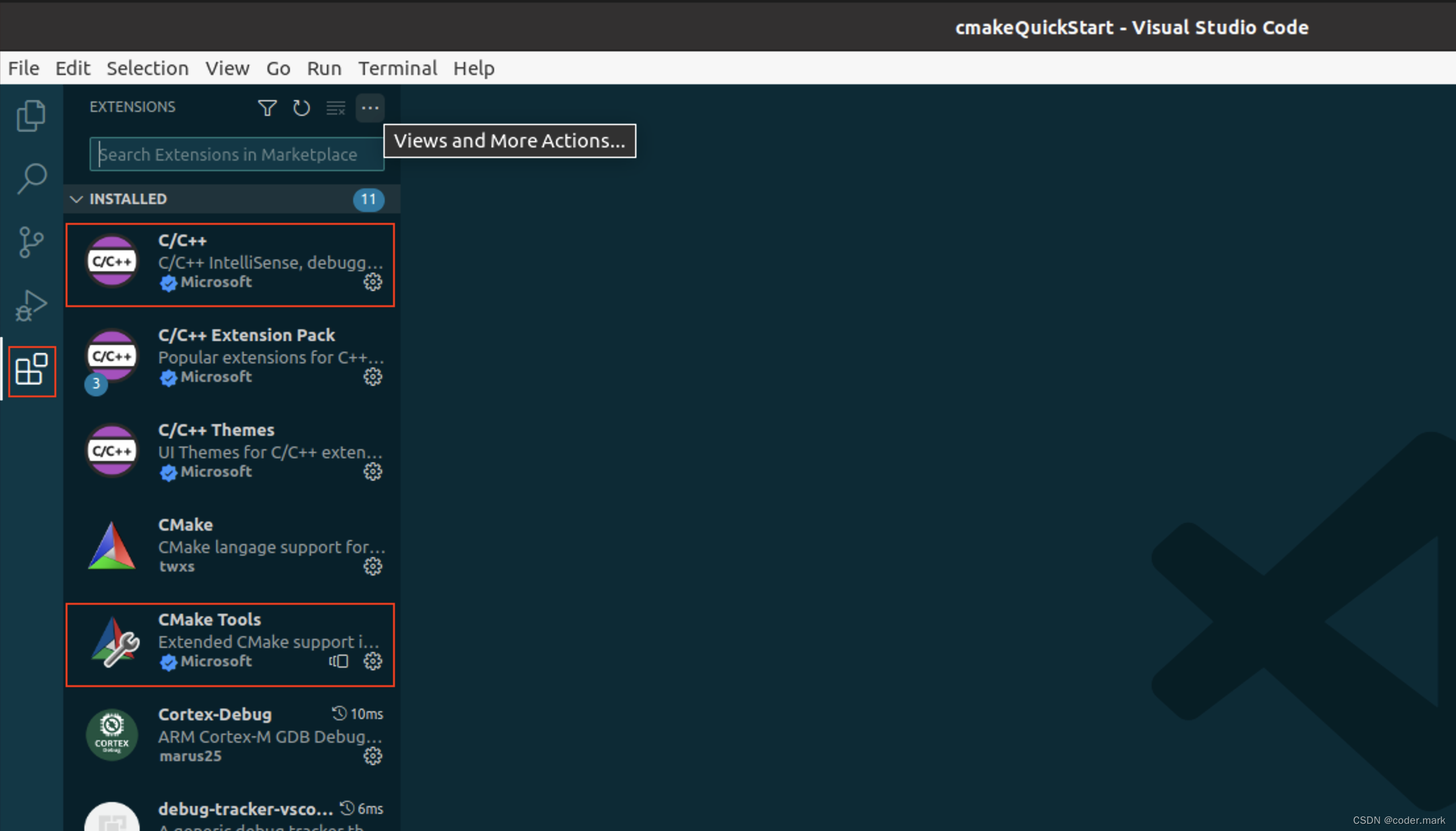Open the Search view in activity bar
This screenshot has height=831, width=1456.
coord(31,178)
